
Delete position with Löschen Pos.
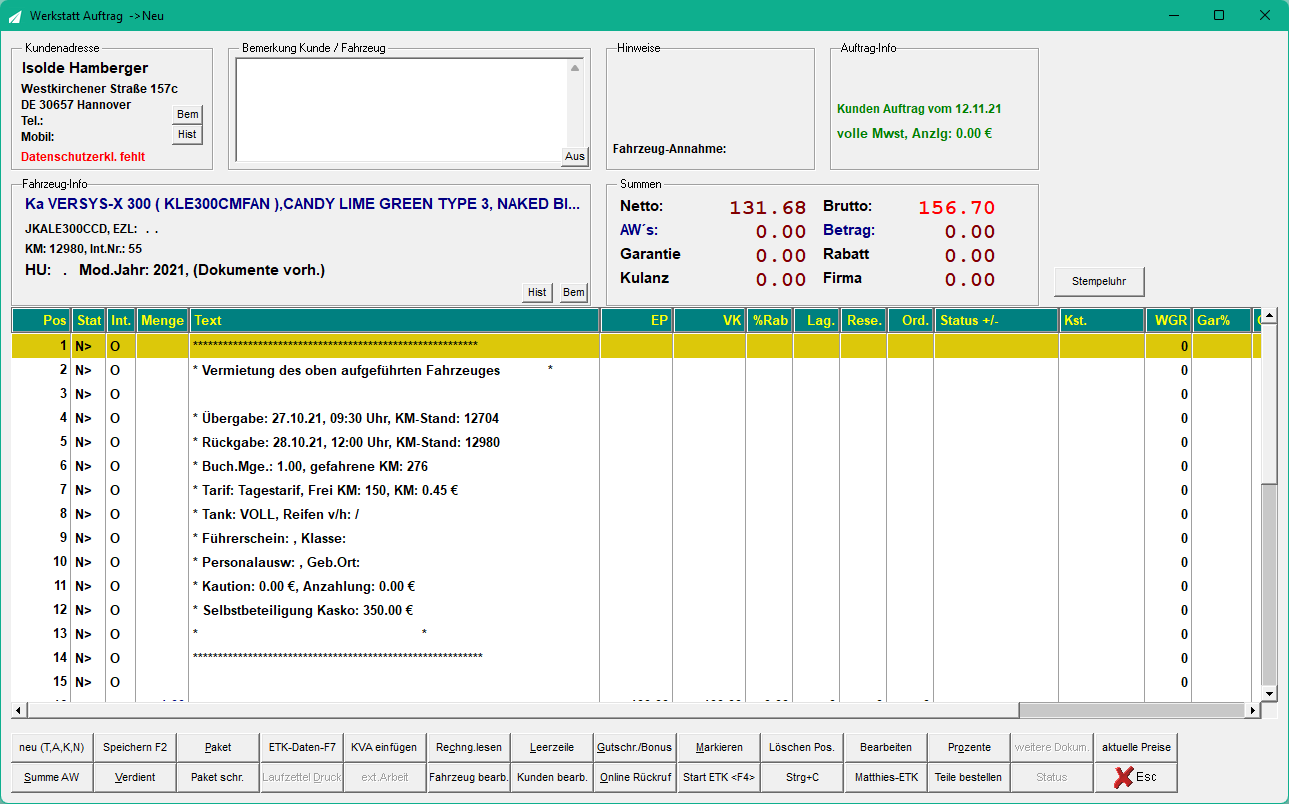(802, 747)
